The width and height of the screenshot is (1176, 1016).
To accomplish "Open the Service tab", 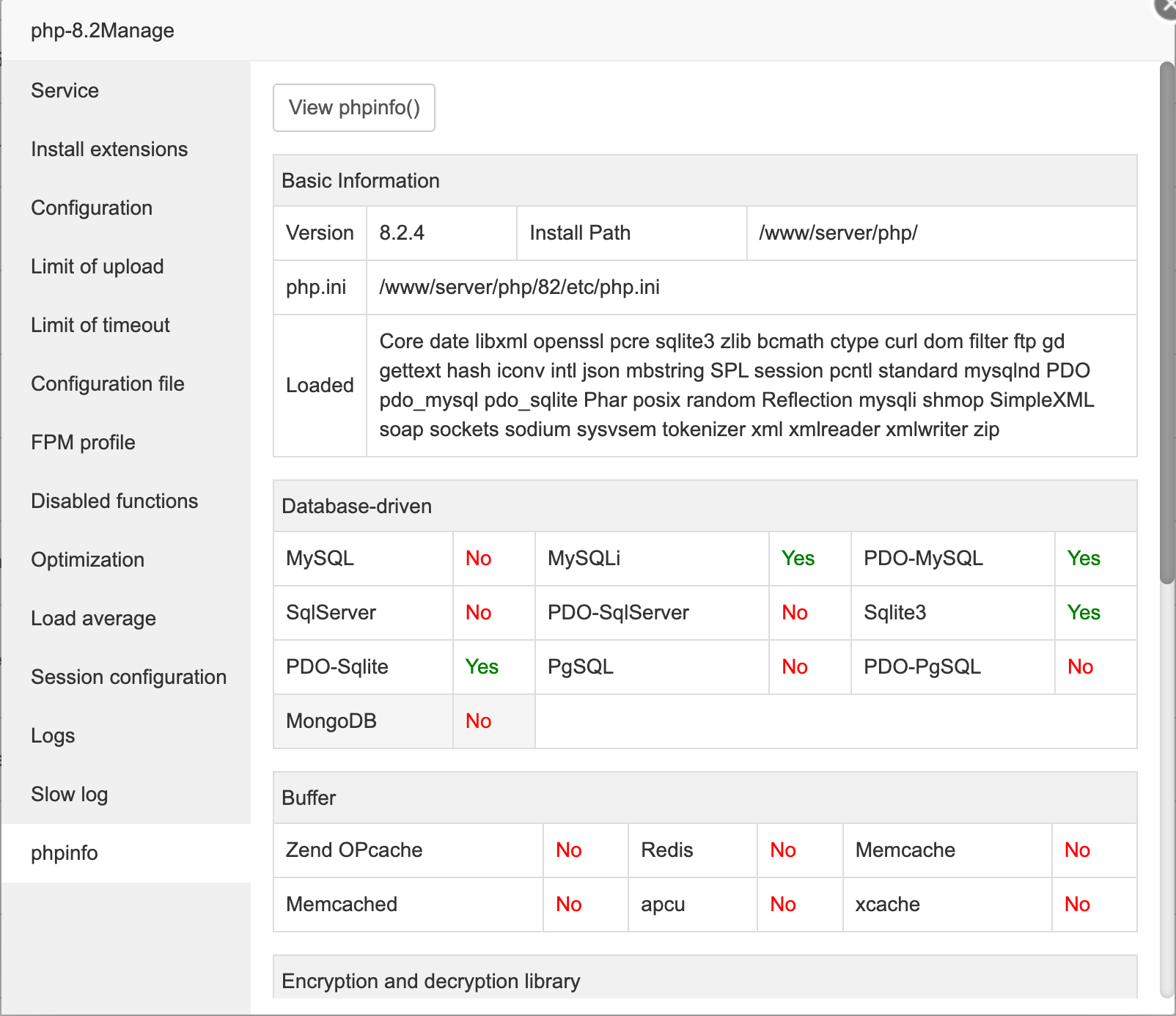I will click(x=65, y=90).
